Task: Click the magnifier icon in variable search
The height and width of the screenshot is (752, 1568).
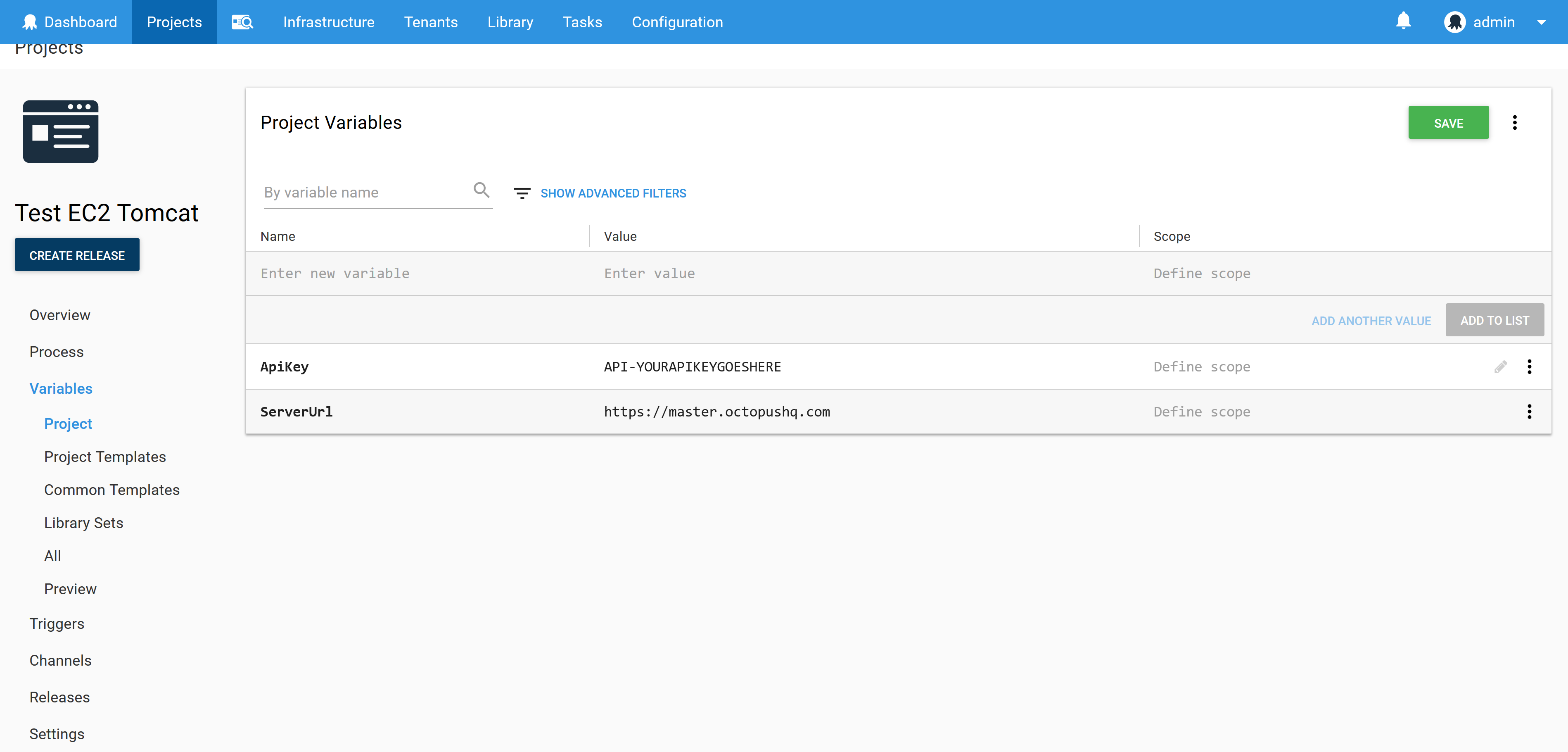Action: (x=481, y=190)
